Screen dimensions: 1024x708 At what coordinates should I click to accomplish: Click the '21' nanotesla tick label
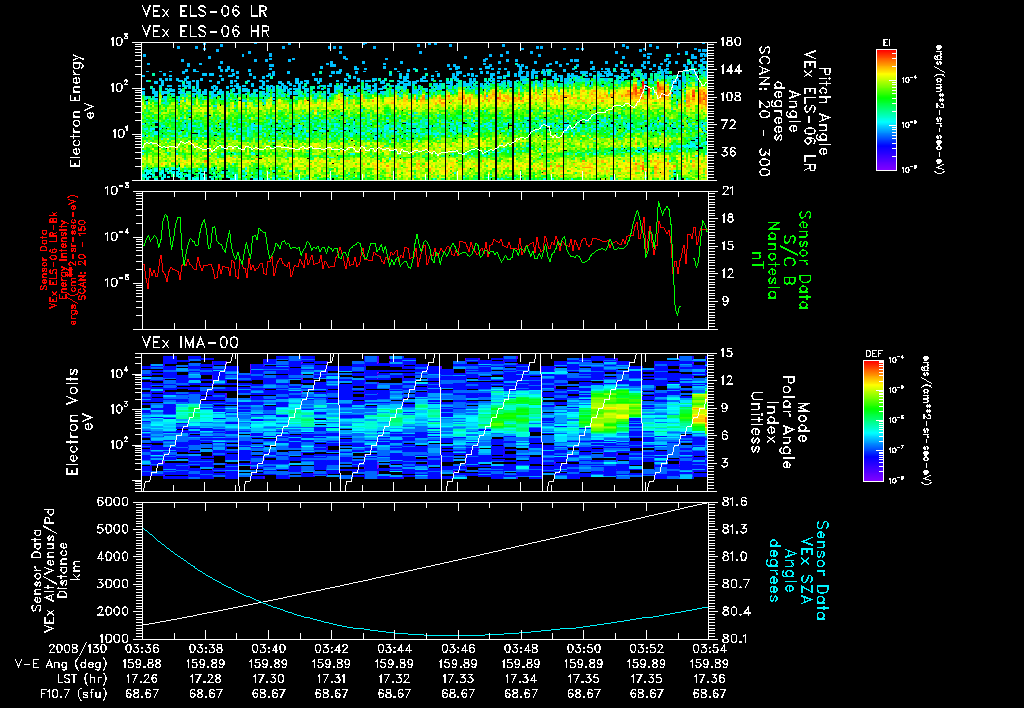[x=728, y=191]
